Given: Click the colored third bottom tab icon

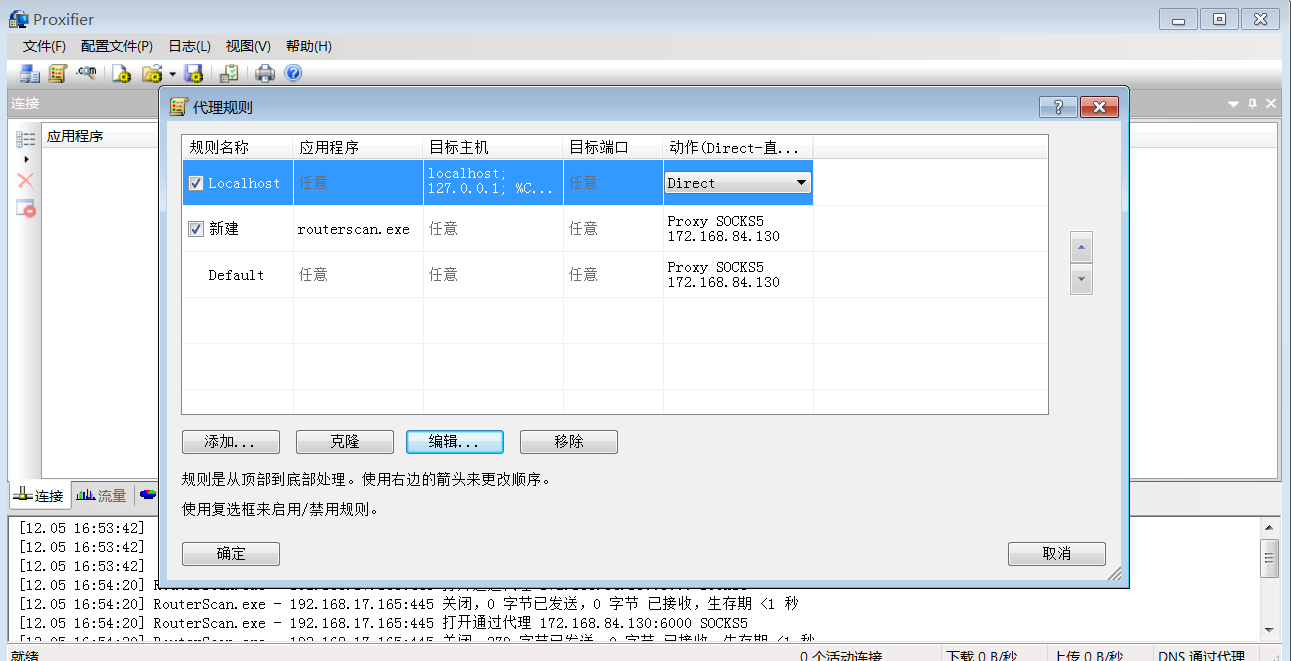Looking at the screenshot, I should click(x=148, y=495).
